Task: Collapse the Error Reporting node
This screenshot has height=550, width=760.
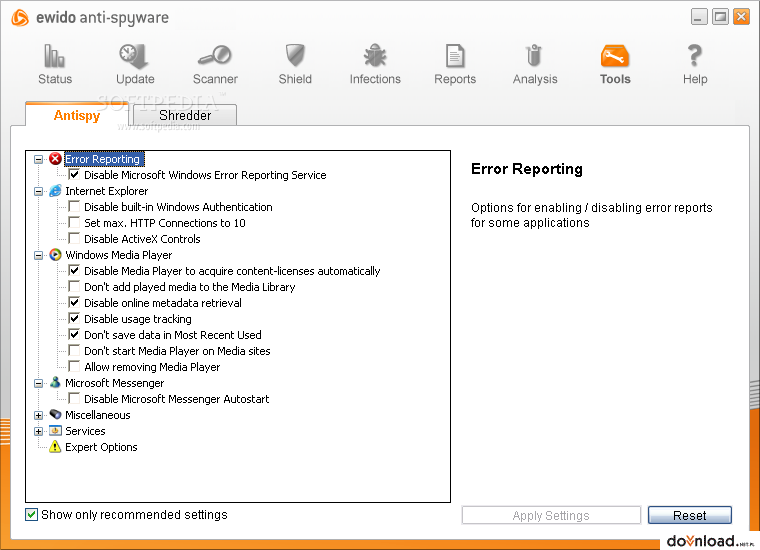Action: pyautogui.click(x=38, y=159)
